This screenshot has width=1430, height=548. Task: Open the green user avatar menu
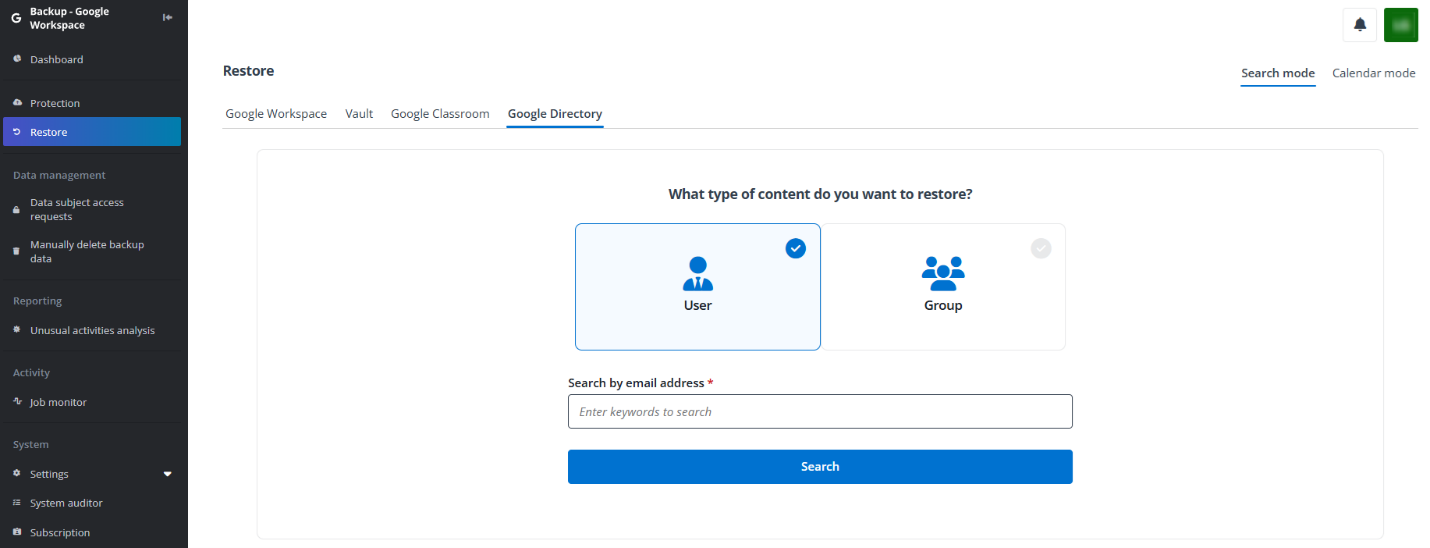(x=1400, y=25)
